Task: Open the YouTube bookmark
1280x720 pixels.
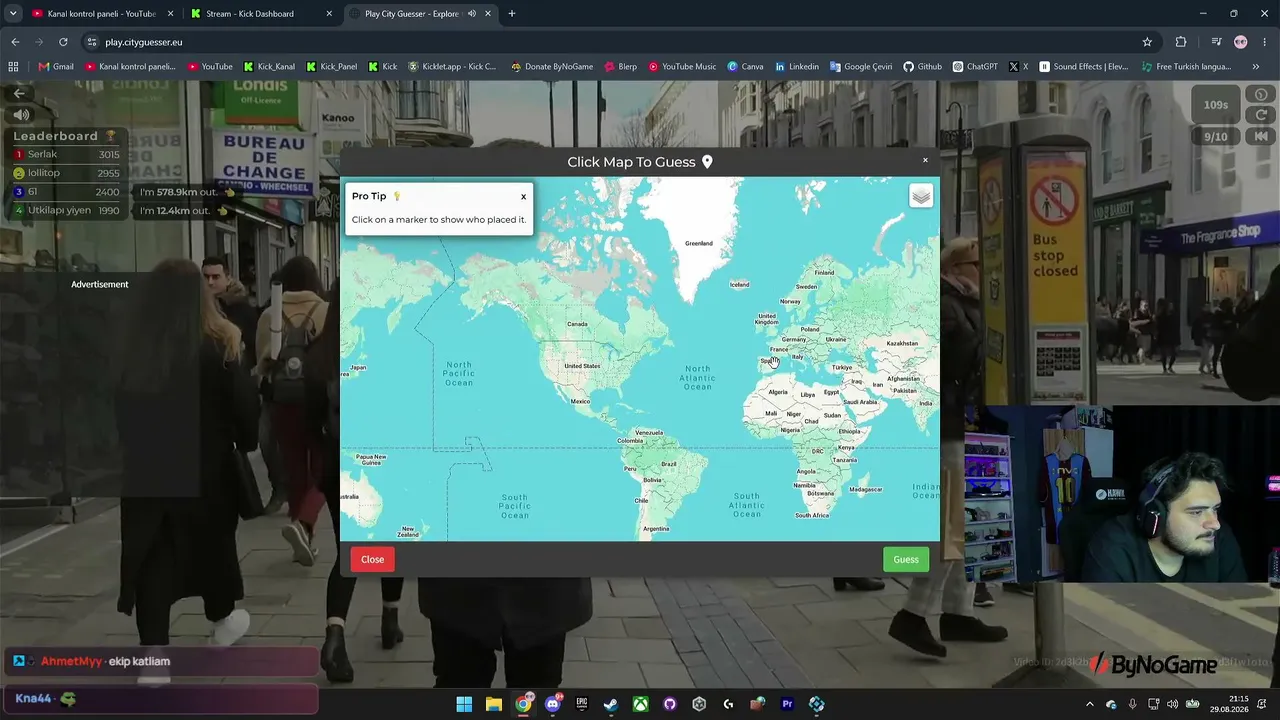Action: [x=210, y=67]
